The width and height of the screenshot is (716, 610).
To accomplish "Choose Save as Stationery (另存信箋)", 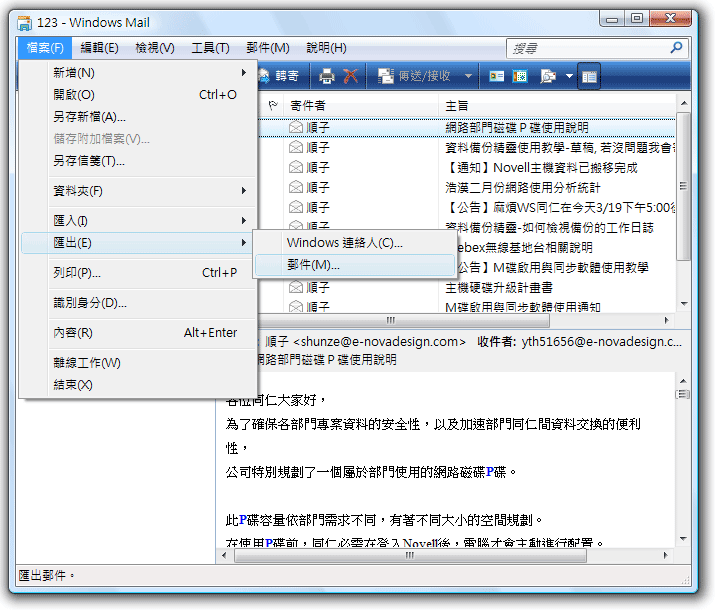I will click(138, 161).
